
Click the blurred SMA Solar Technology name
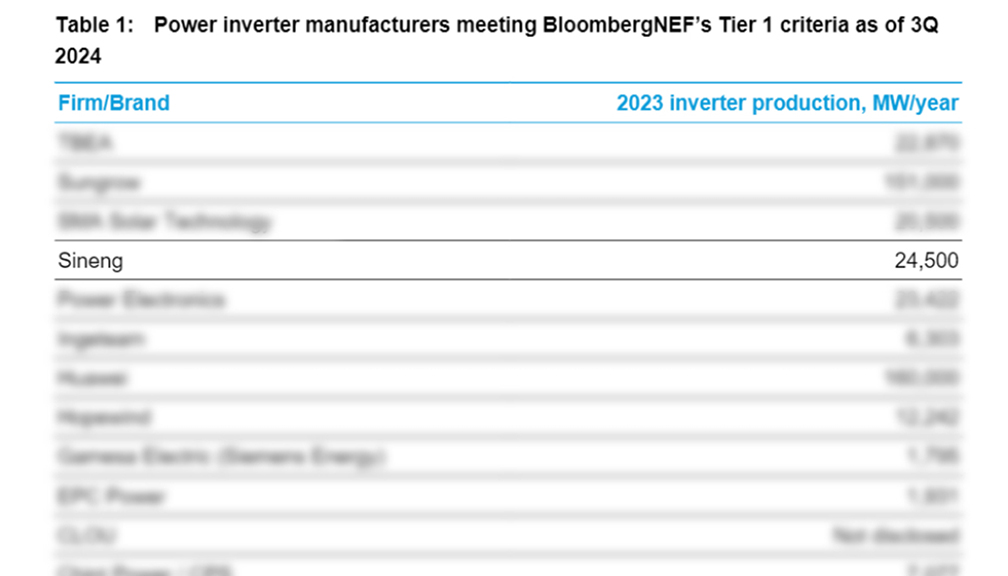164,222
